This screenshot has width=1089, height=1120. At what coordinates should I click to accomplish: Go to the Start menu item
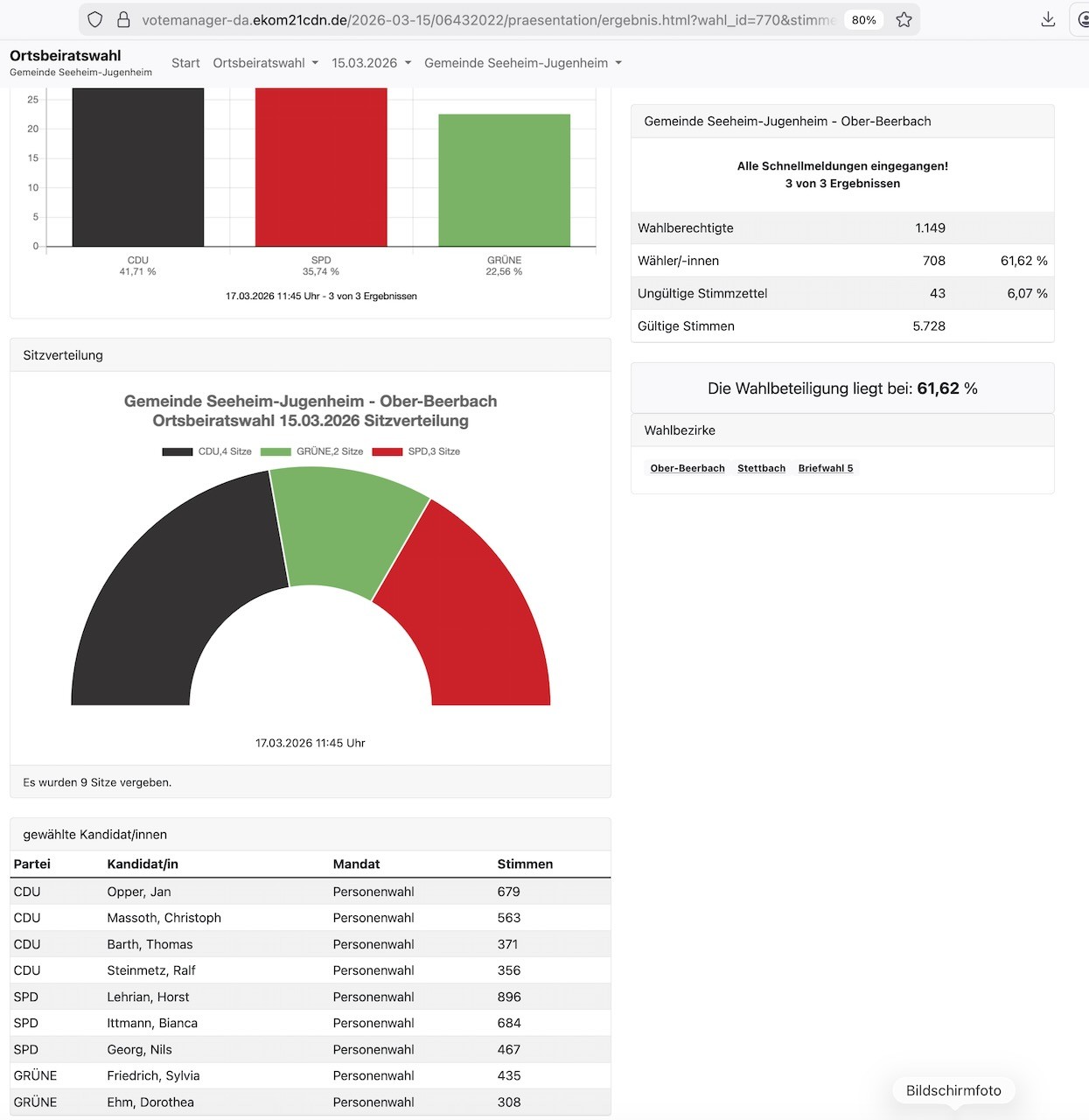185,63
